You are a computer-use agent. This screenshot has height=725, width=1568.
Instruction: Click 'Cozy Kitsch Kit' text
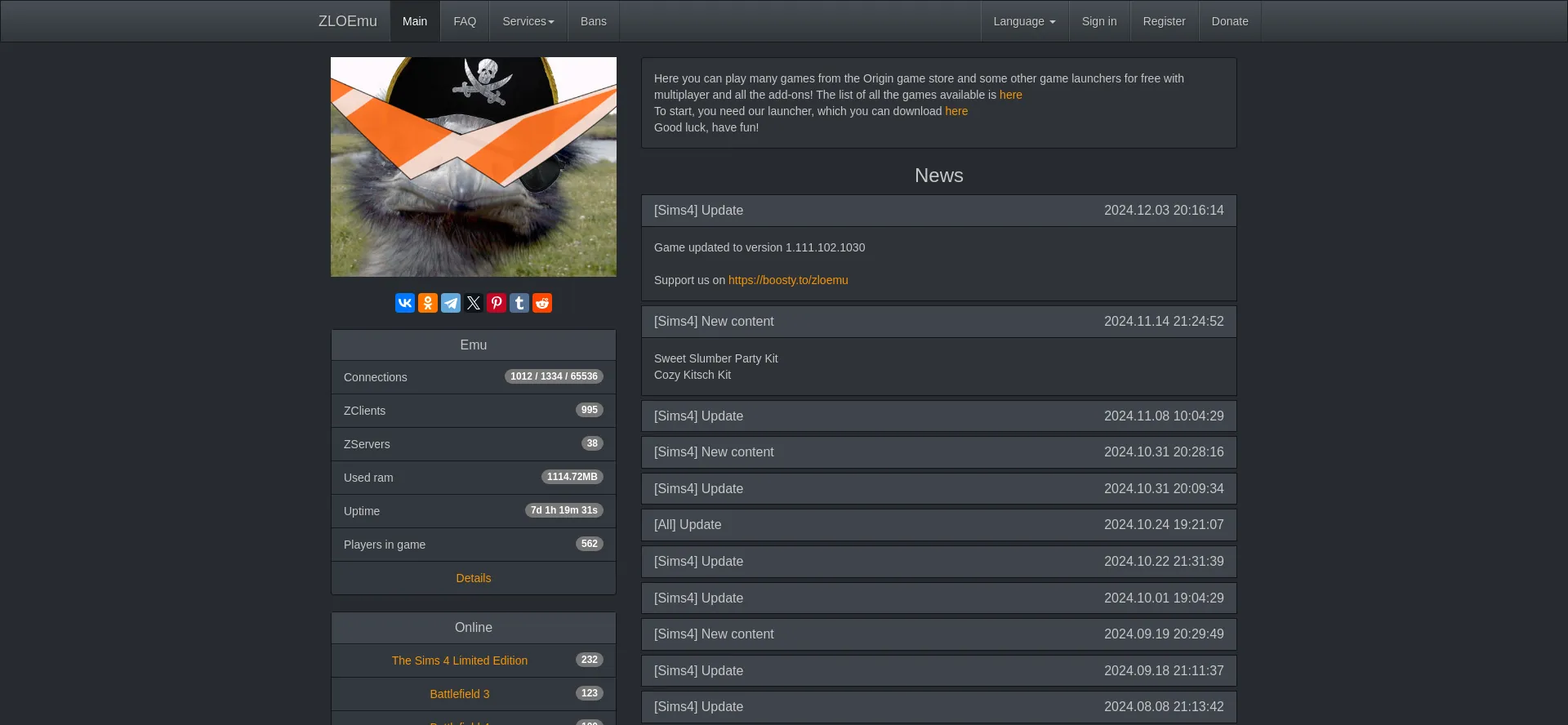coord(693,375)
